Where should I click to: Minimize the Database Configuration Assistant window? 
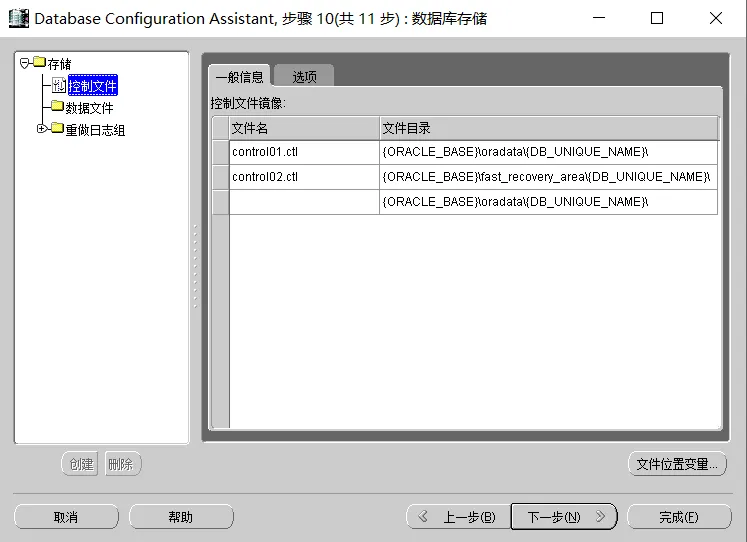tap(599, 18)
